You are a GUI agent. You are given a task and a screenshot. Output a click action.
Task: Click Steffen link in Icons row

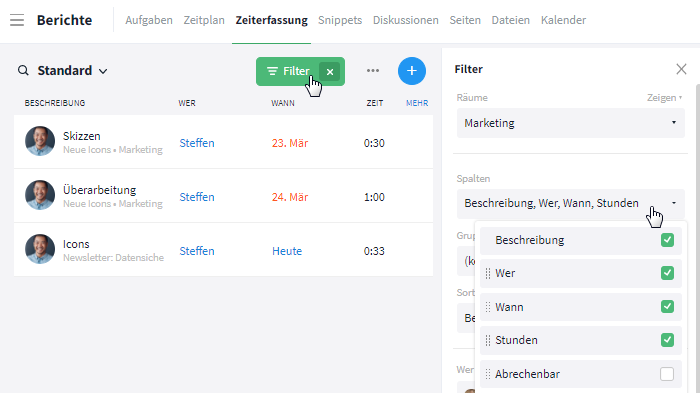pos(197,251)
